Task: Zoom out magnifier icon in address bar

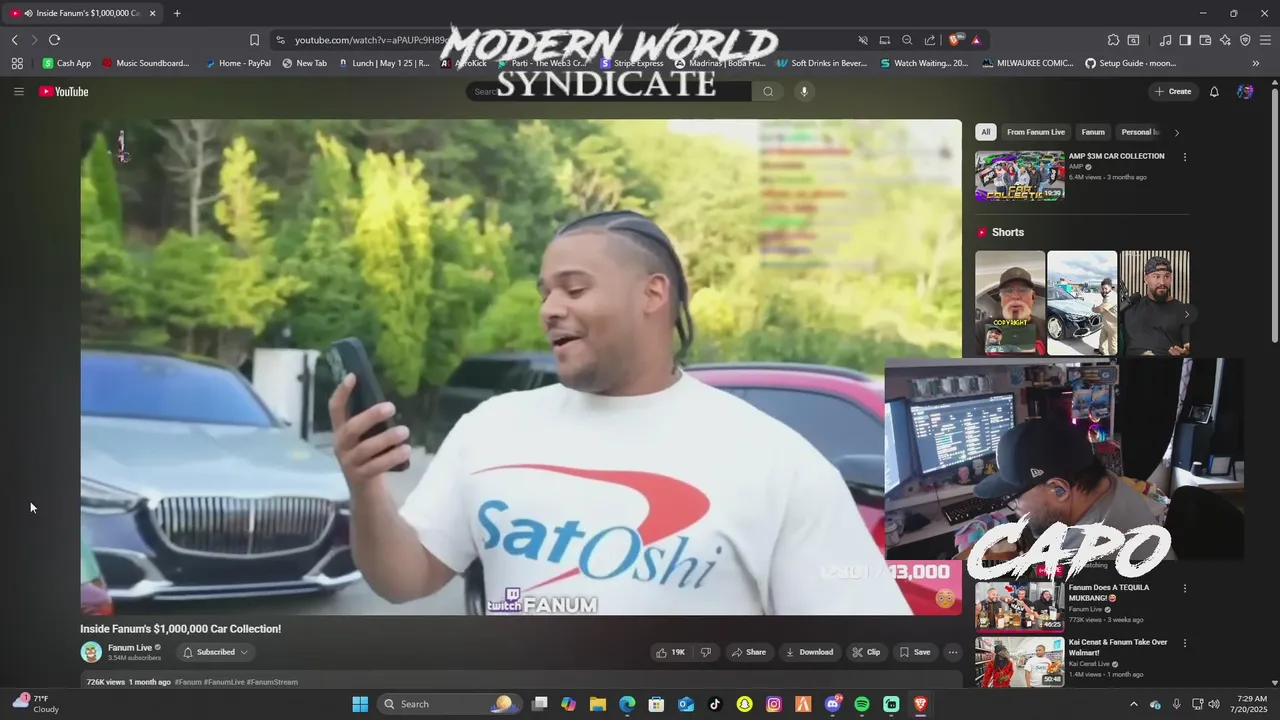Action: tap(907, 40)
